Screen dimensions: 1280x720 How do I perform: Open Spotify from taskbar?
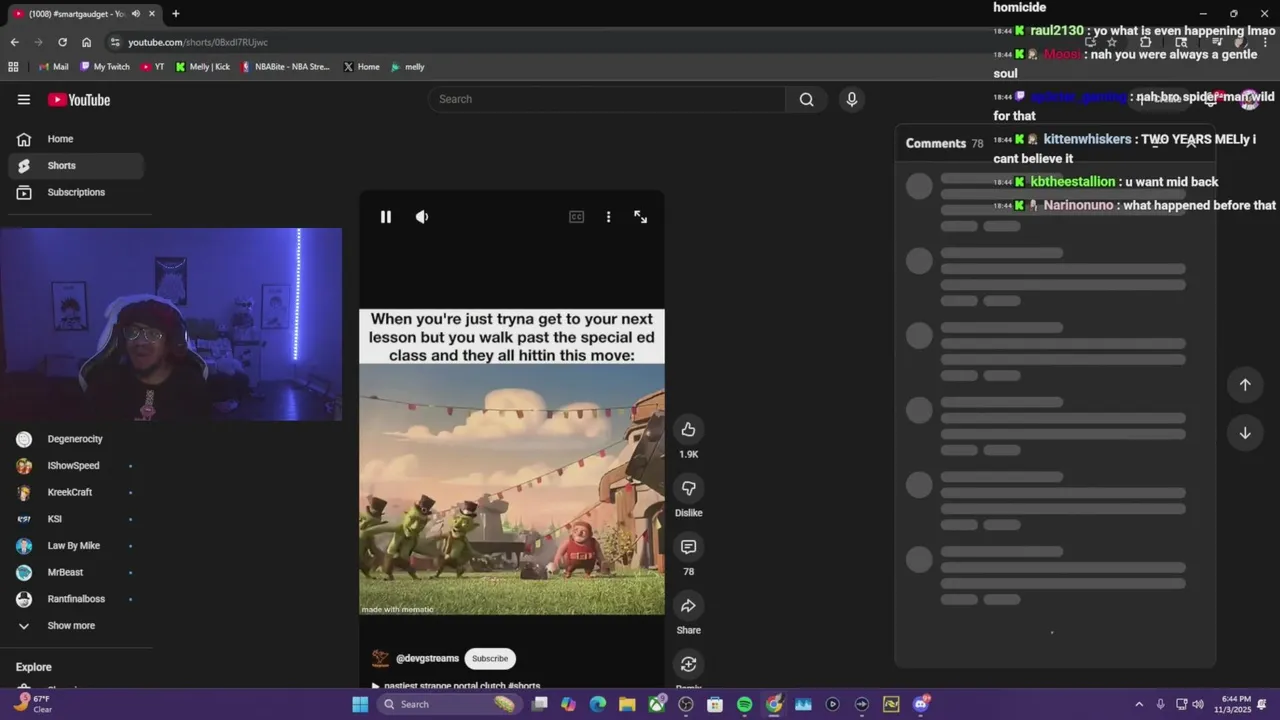coord(744,704)
